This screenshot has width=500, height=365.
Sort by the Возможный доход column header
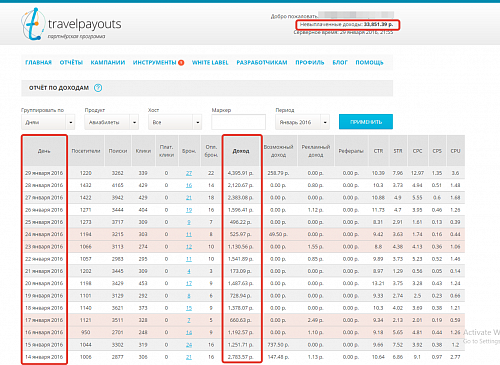278,151
